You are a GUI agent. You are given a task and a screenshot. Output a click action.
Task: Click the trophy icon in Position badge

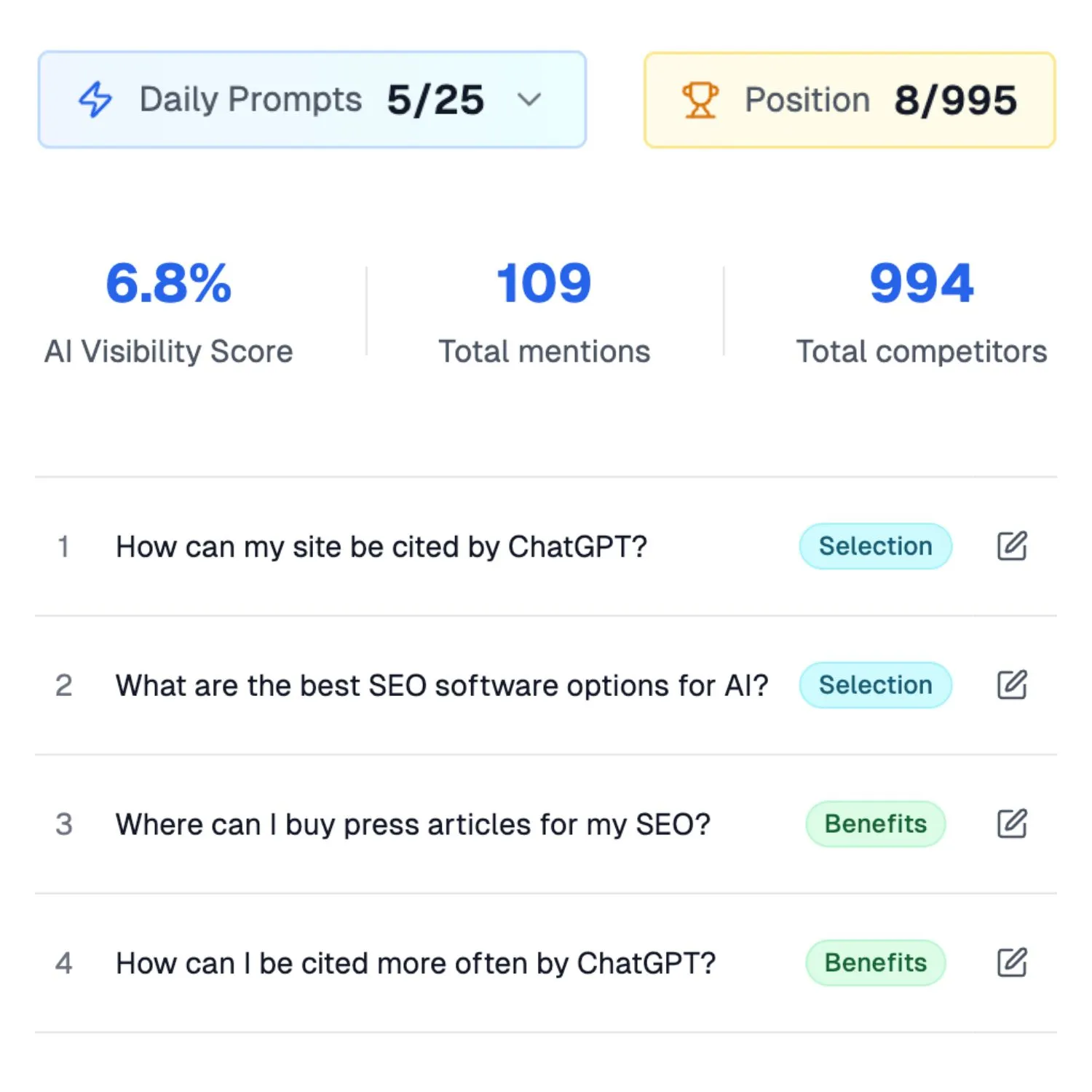pyautogui.click(x=700, y=100)
